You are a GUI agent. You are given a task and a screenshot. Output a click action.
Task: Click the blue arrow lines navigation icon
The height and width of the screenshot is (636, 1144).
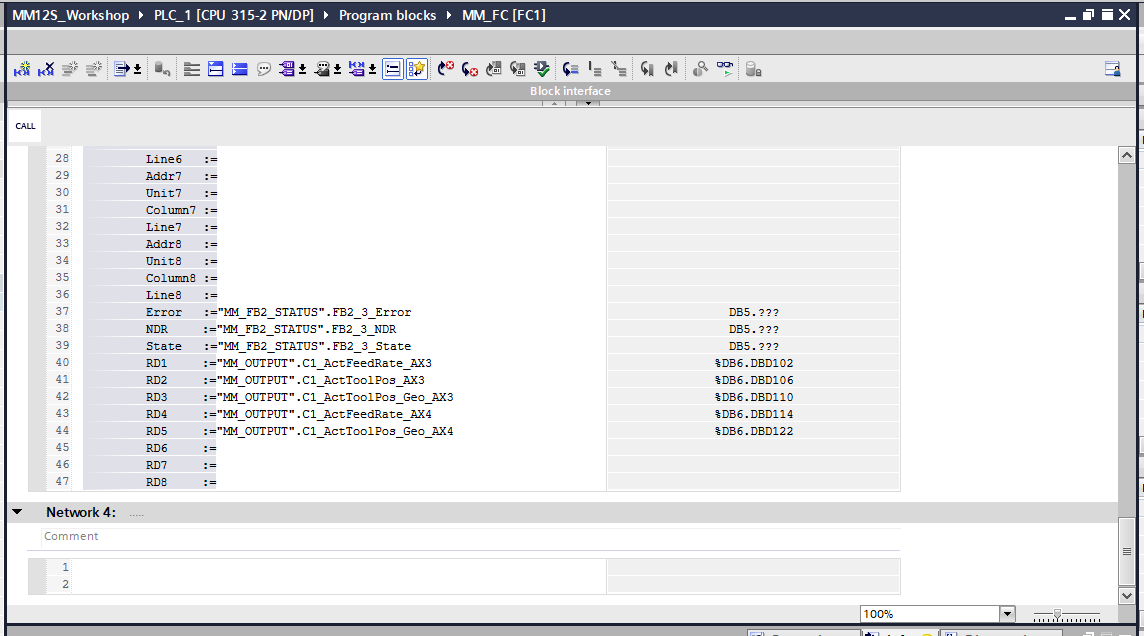click(571, 69)
